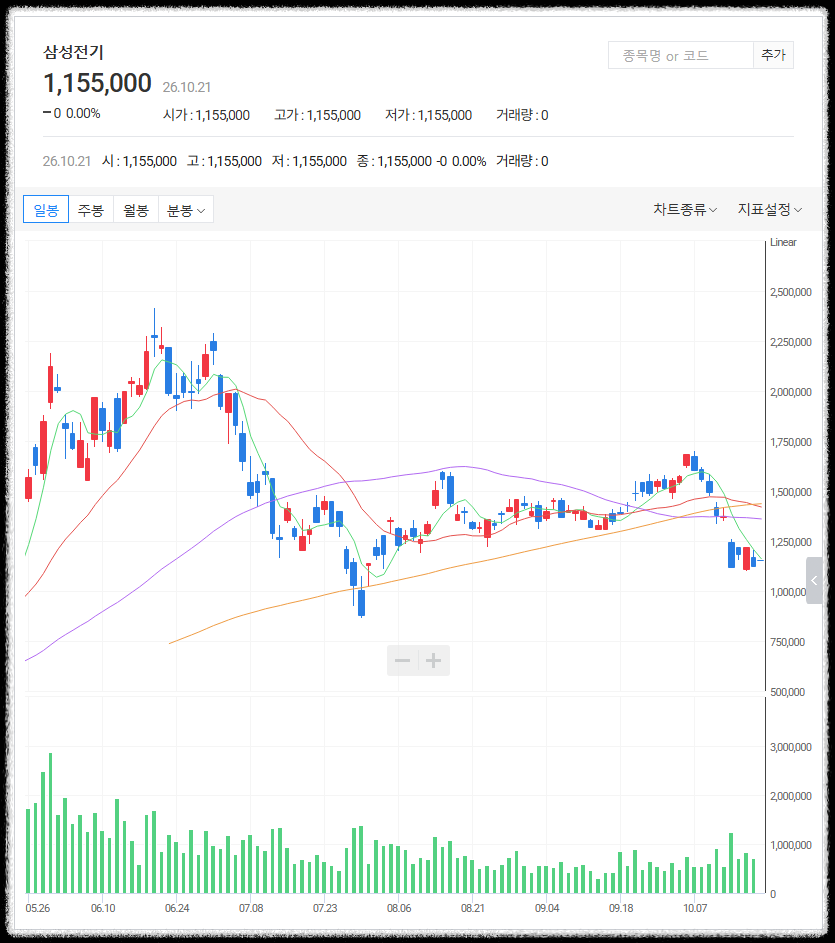This screenshot has height=943, width=835.
Task: Expand the side panel arrow handle
Action: coord(814,580)
